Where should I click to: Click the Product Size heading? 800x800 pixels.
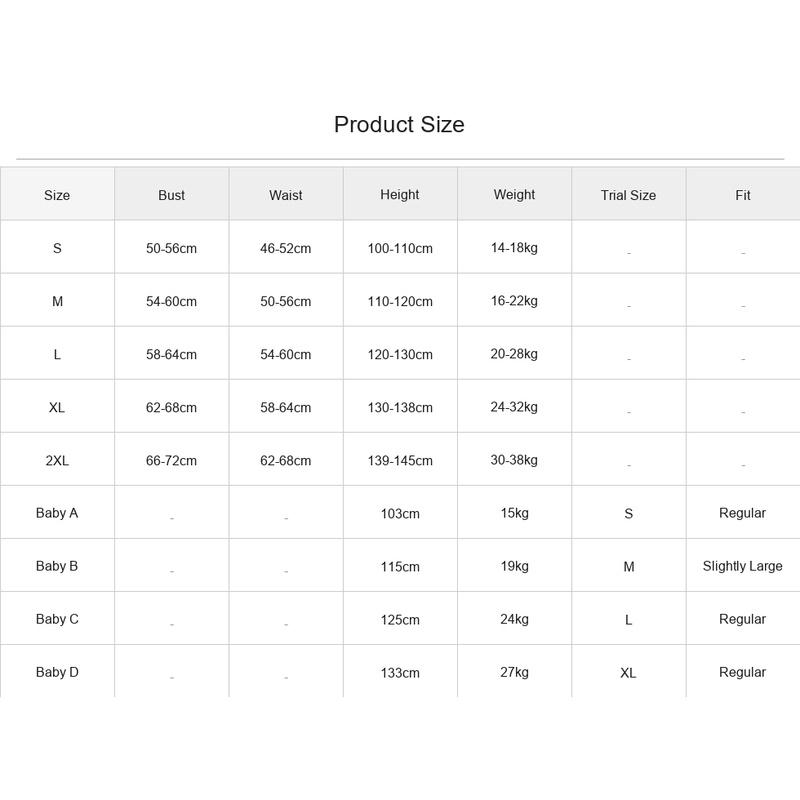click(x=399, y=124)
